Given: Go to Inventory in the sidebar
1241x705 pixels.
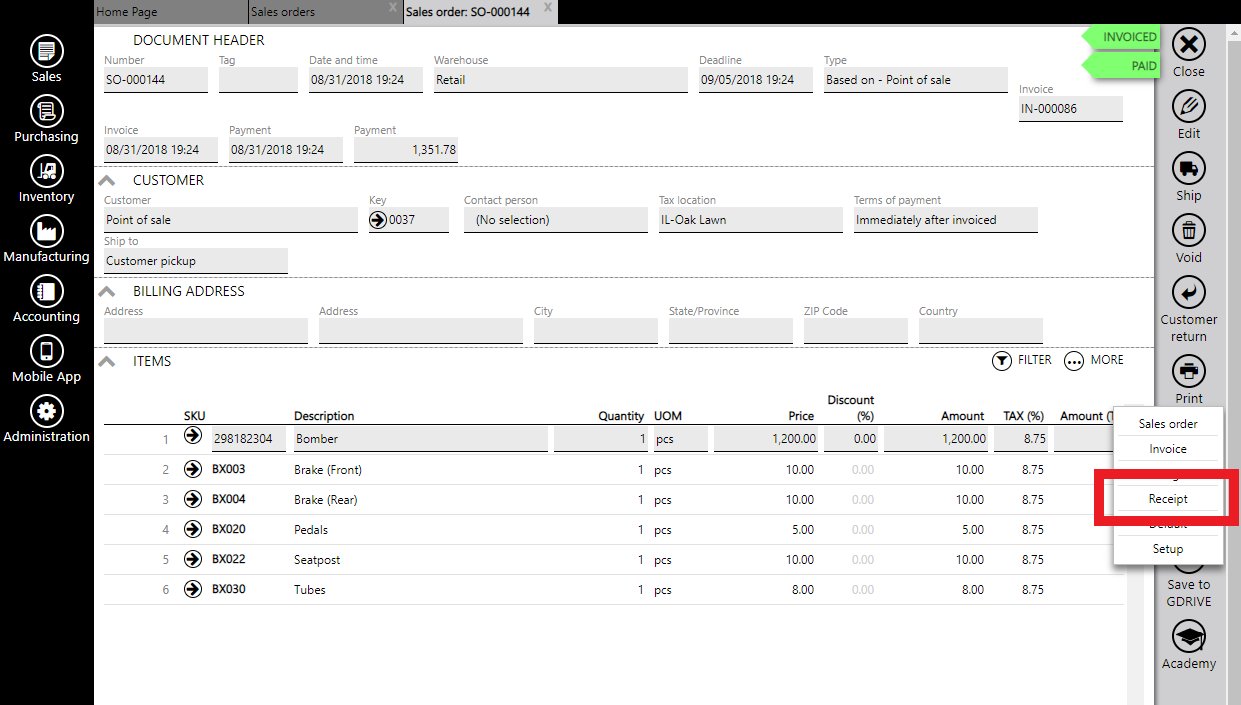Looking at the screenshot, I should click(x=46, y=171).
